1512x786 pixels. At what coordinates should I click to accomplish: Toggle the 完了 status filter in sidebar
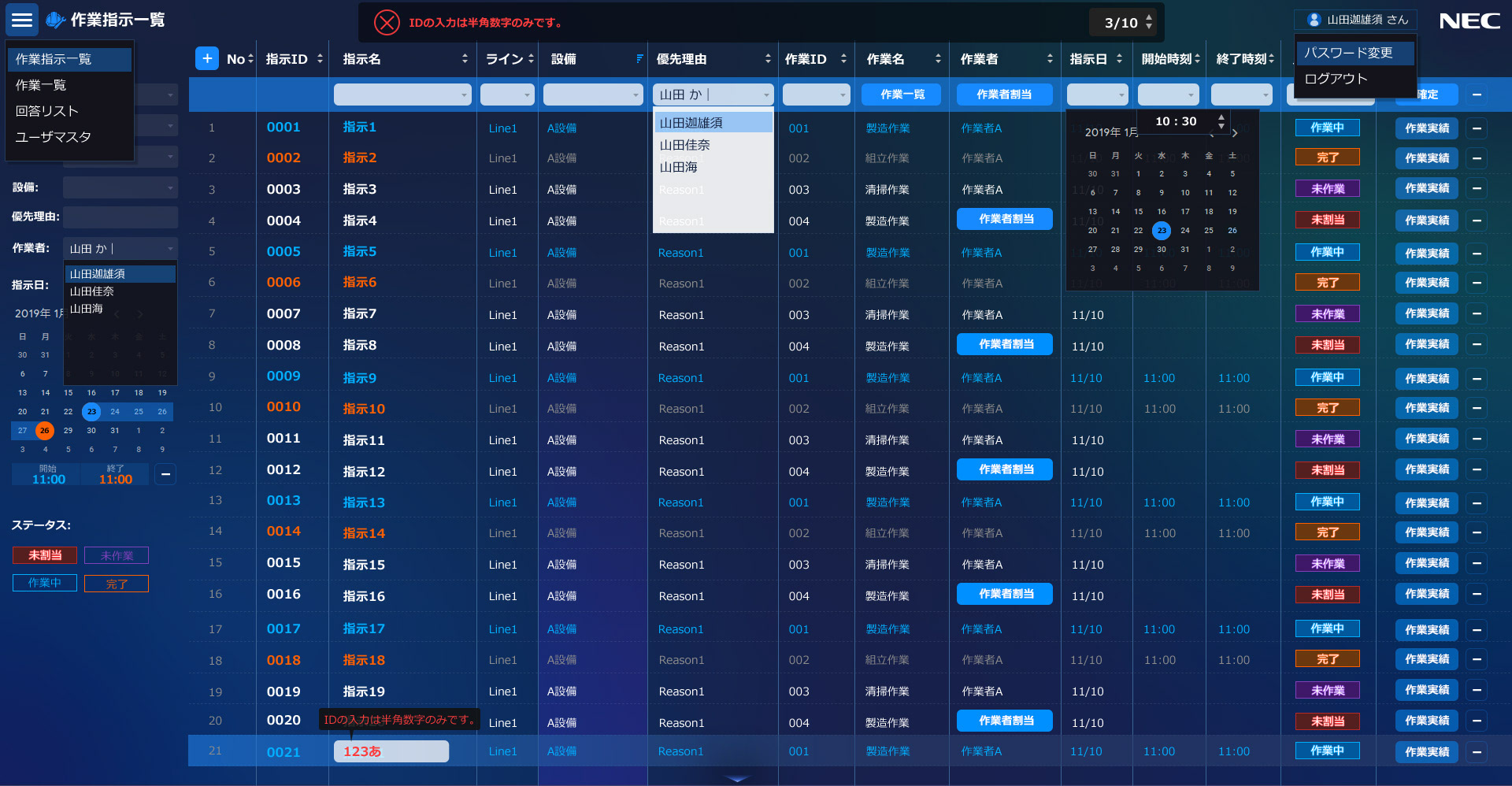[x=117, y=584]
